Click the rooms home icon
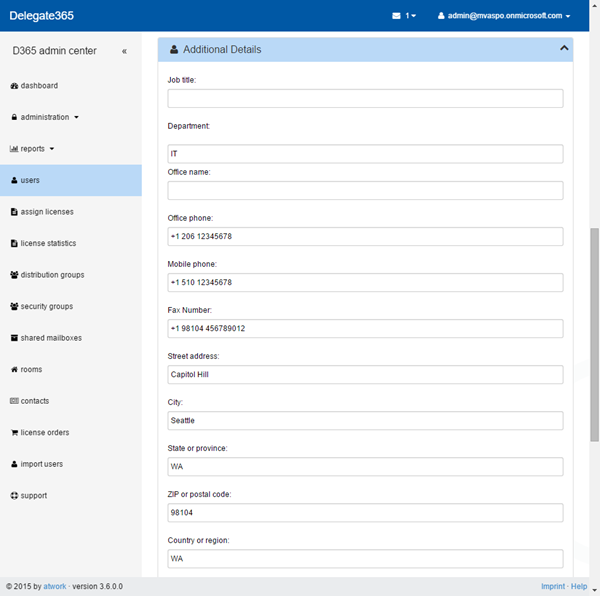This screenshot has width=600, height=596. click(14, 370)
